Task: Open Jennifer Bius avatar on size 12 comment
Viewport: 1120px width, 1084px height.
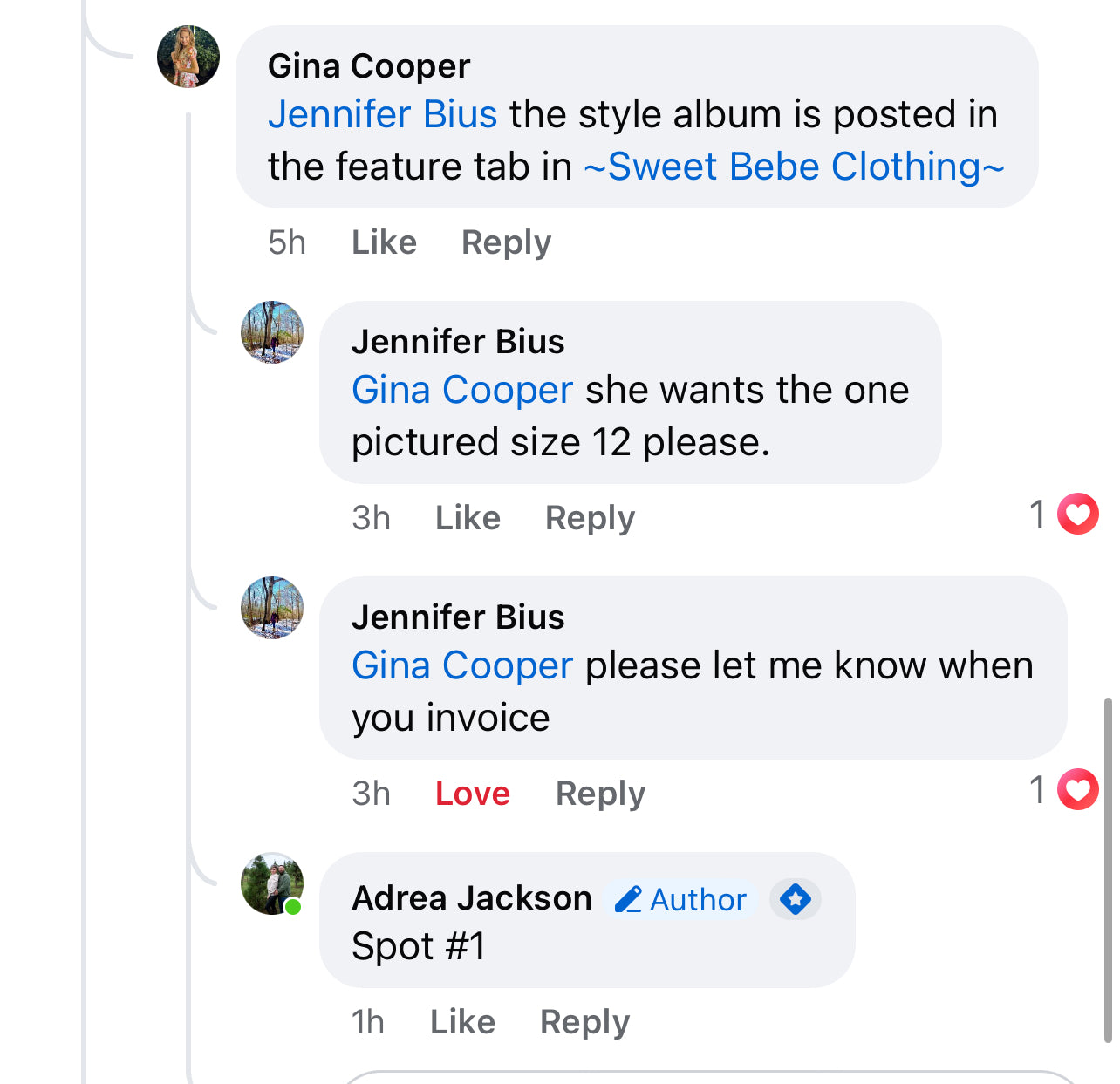Action: coord(272,332)
